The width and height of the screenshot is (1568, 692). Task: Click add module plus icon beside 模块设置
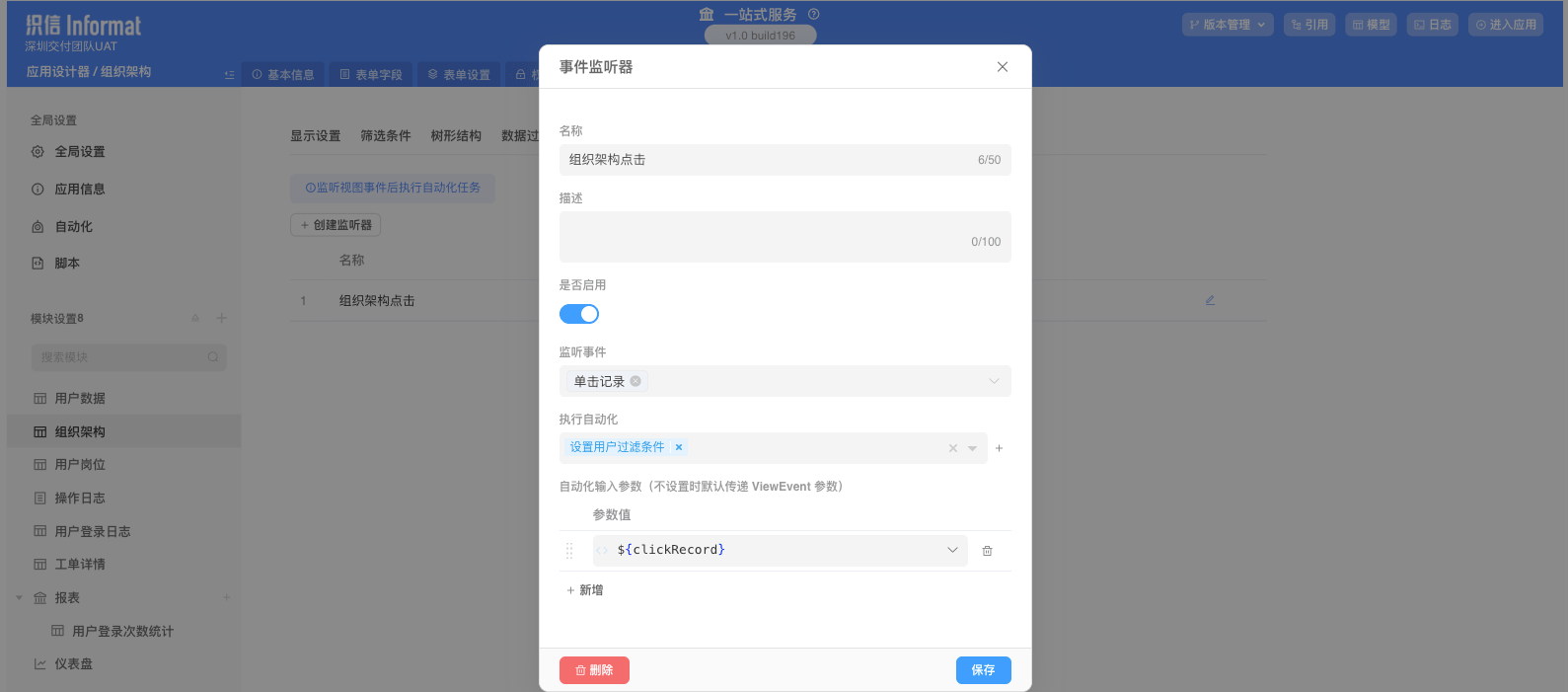pos(222,318)
